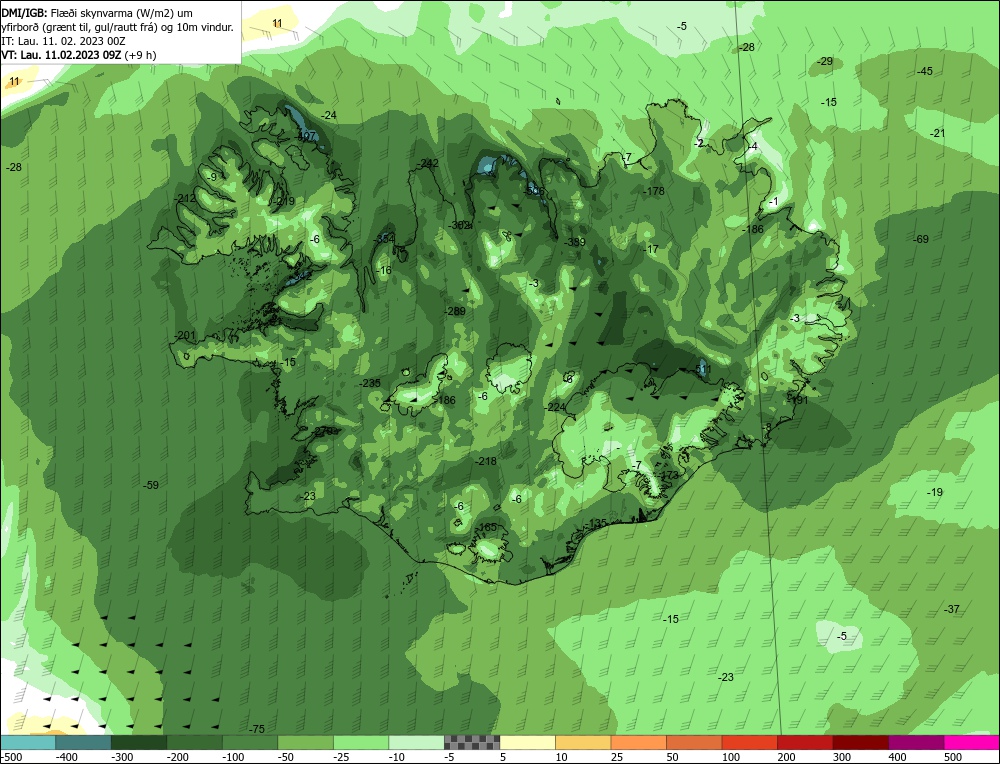The image size is (1000, 764).
Task: Click the -218 map value
Action: click(485, 461)
